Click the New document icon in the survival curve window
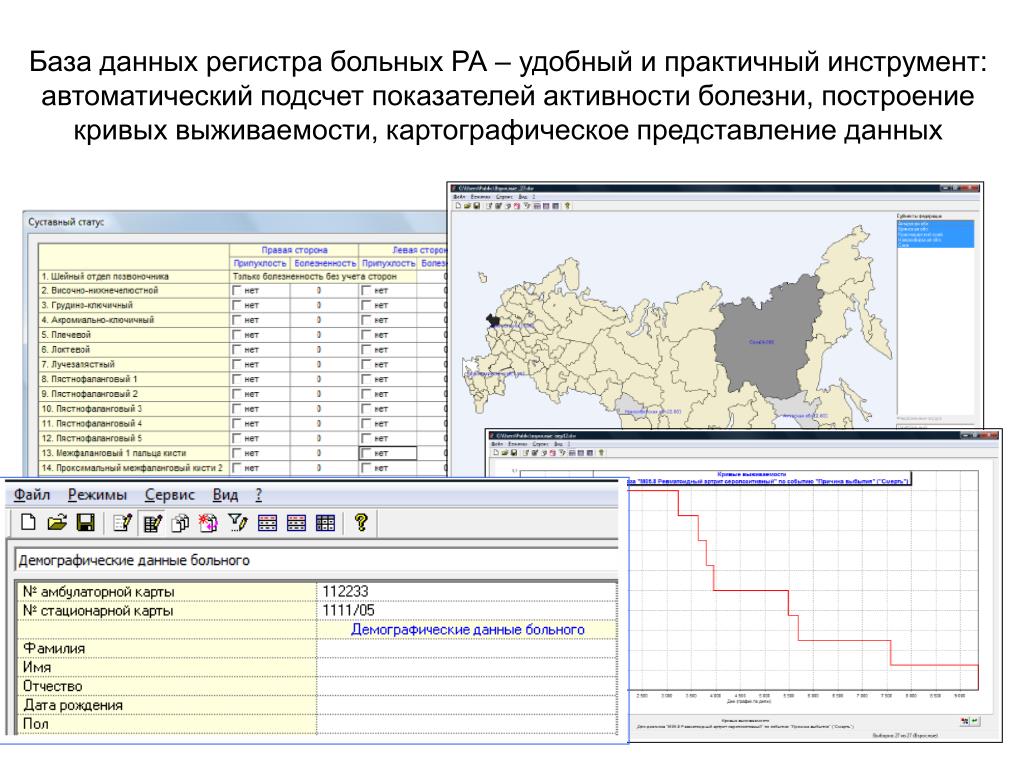 point(496,453)
